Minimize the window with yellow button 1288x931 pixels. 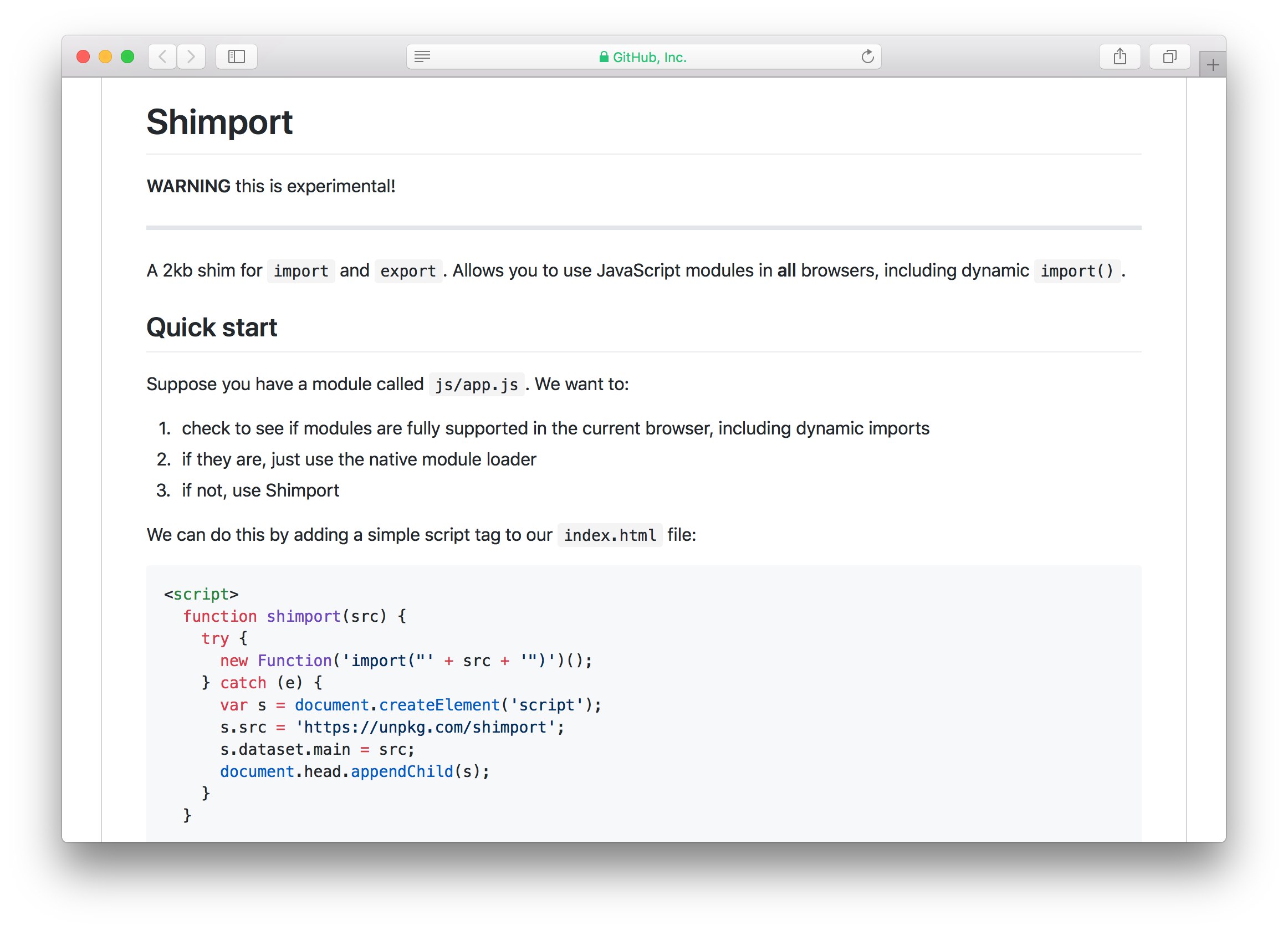105,57
